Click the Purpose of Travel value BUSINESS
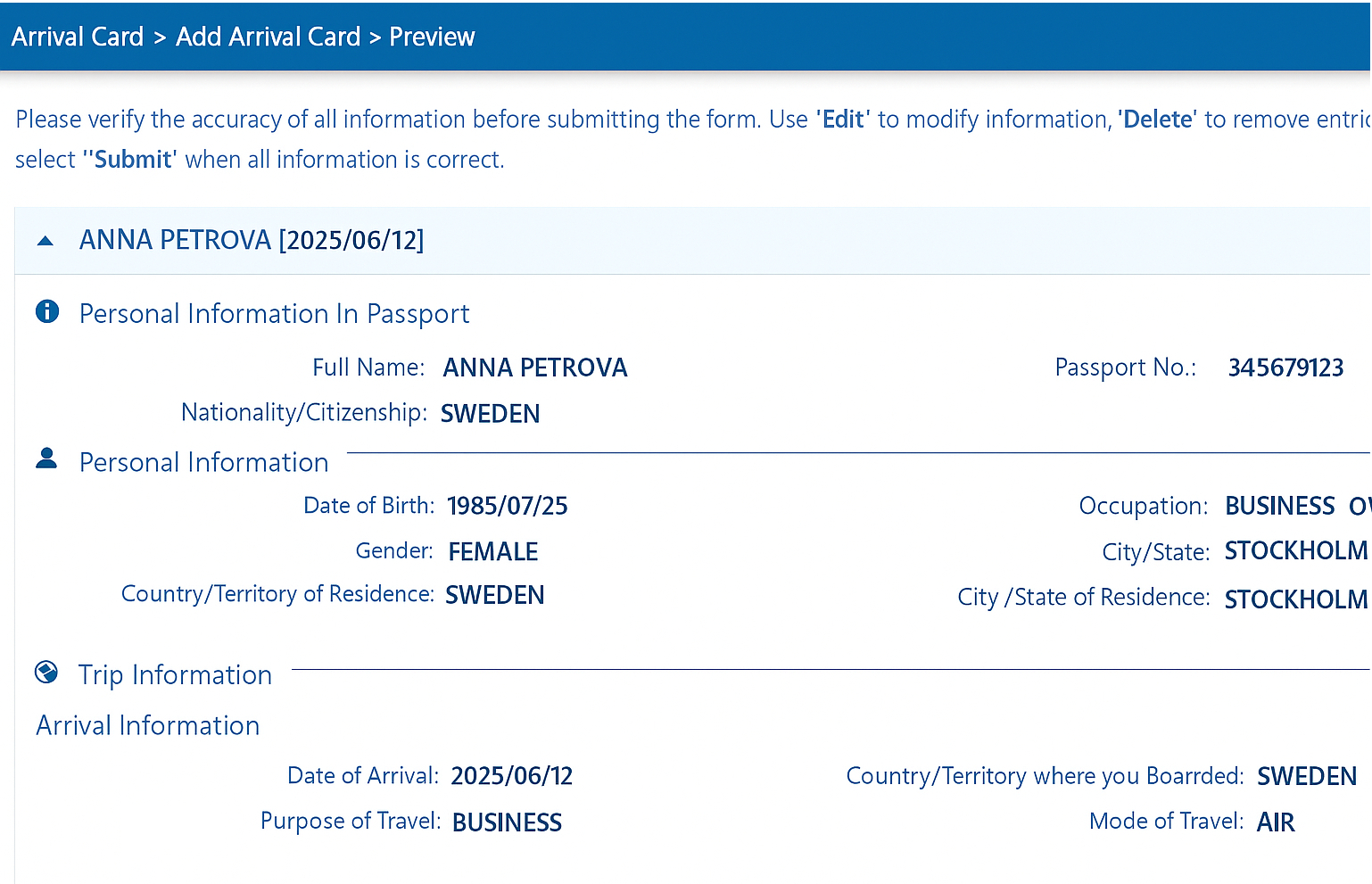The height and width of the screenshot is (884, 1372). click(507, 822)
